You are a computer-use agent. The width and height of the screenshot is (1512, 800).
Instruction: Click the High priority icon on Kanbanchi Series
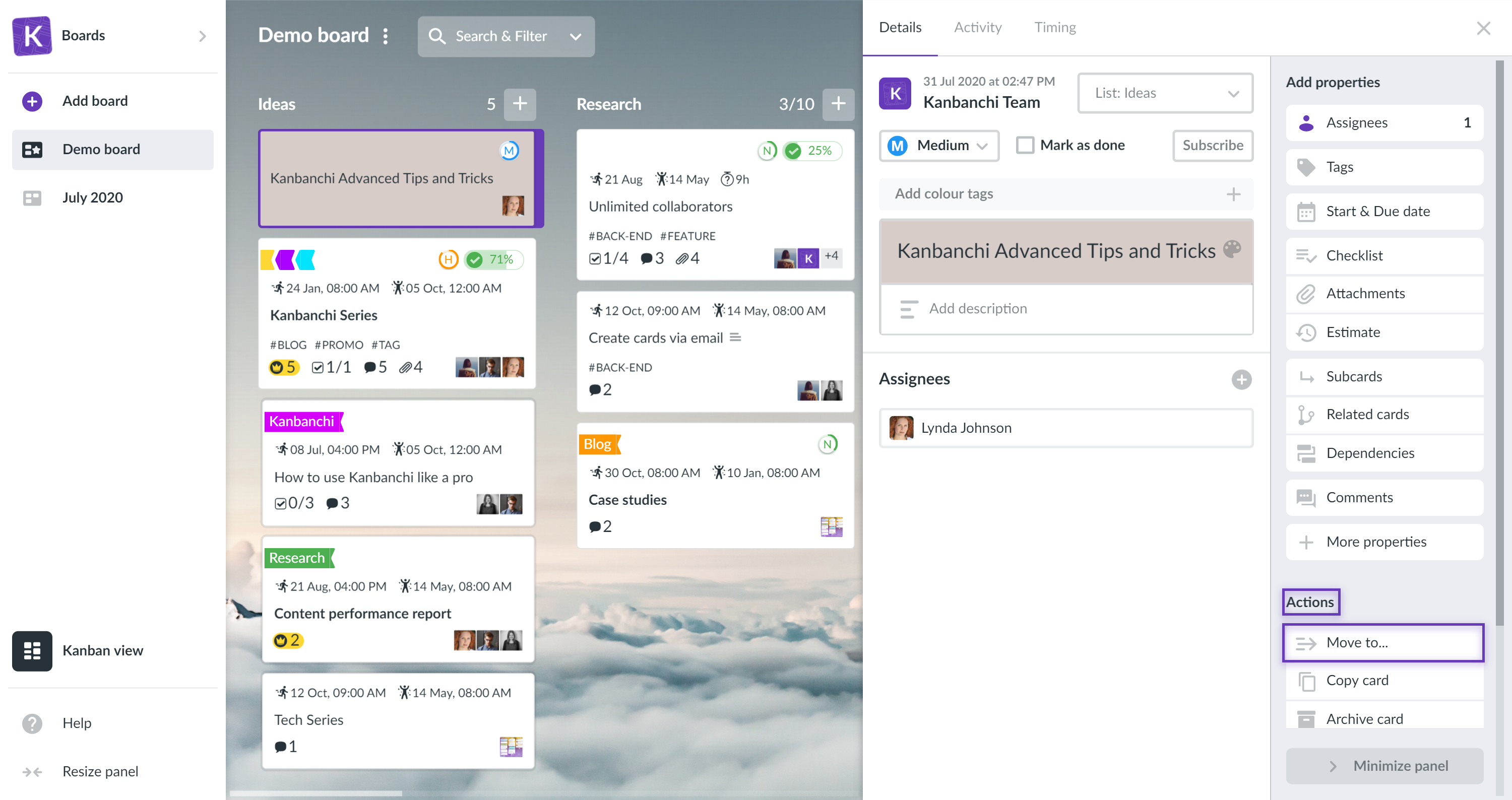tap(448, 259)
